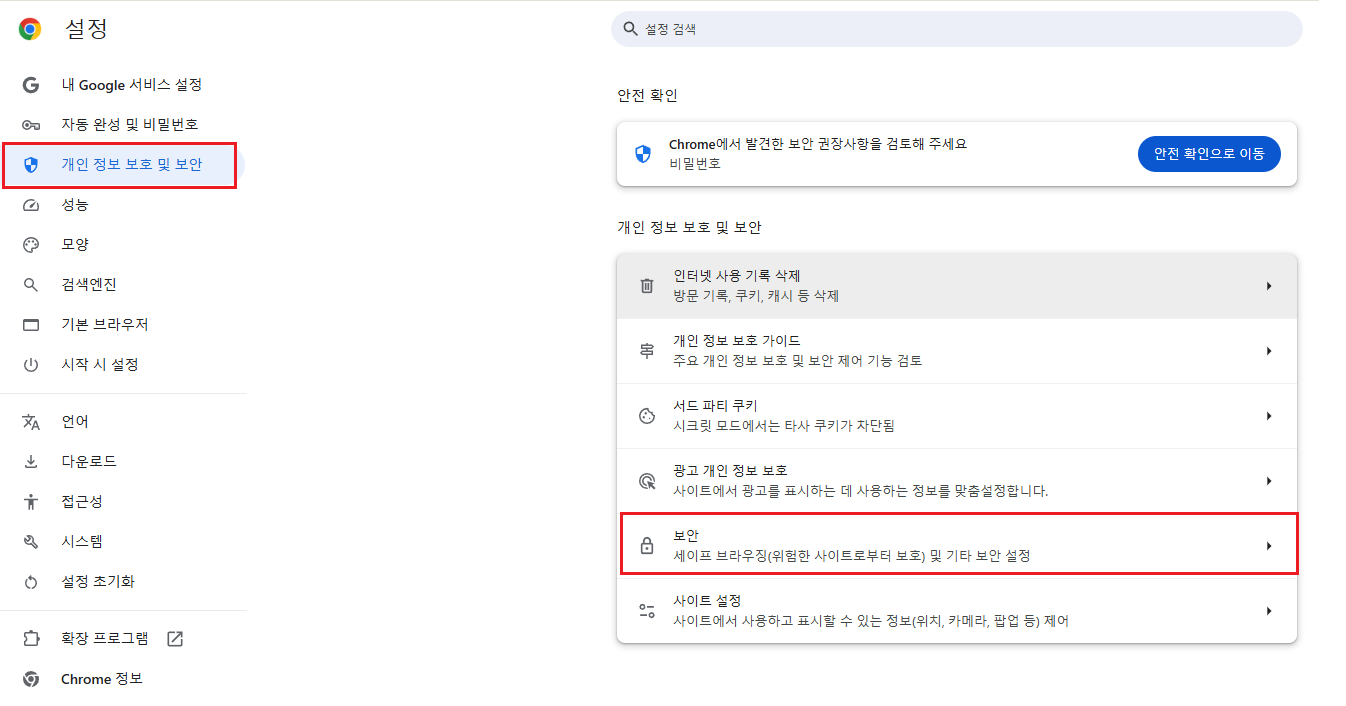Click the blue shield icon in 안전 확인 card
Viewport: 1346px width, 706px height.
(643, 154)
